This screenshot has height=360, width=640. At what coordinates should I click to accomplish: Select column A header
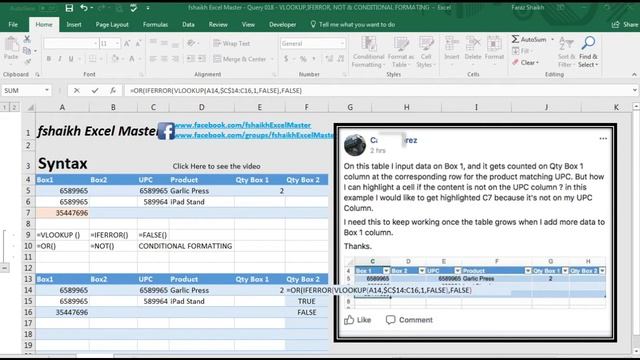[62, 107]
